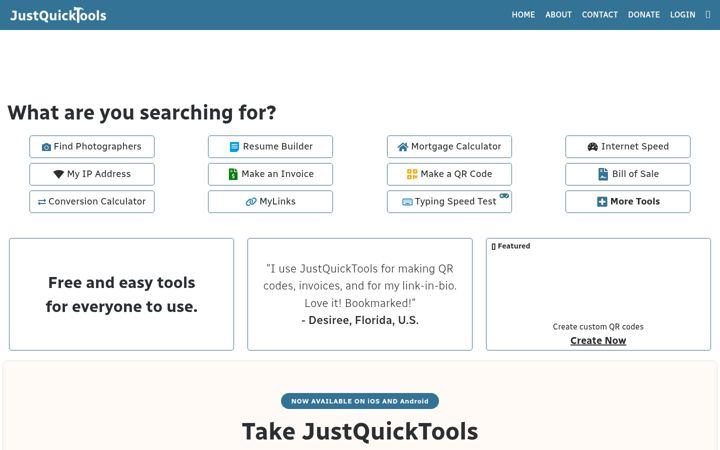
Task: Click the 'What are you searching for?' heading
Action: point(142,112)
